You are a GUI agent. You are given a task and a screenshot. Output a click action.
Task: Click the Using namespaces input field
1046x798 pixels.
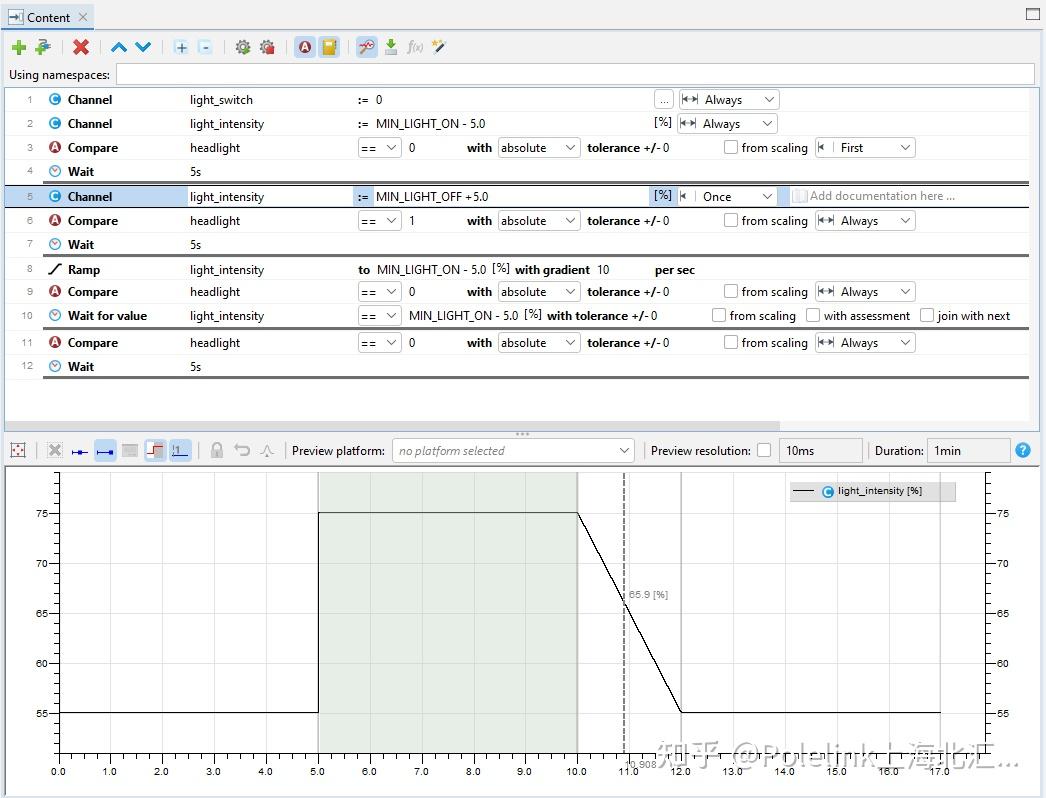click(x=574, y=75)
